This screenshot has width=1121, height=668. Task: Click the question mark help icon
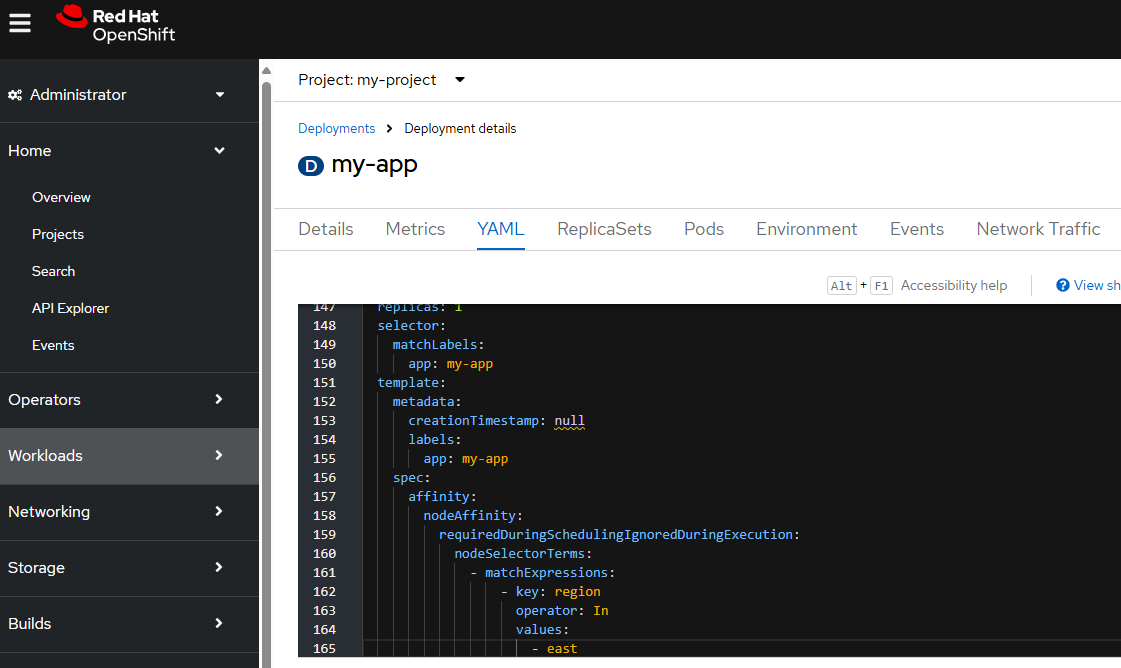click(1062, 285)
